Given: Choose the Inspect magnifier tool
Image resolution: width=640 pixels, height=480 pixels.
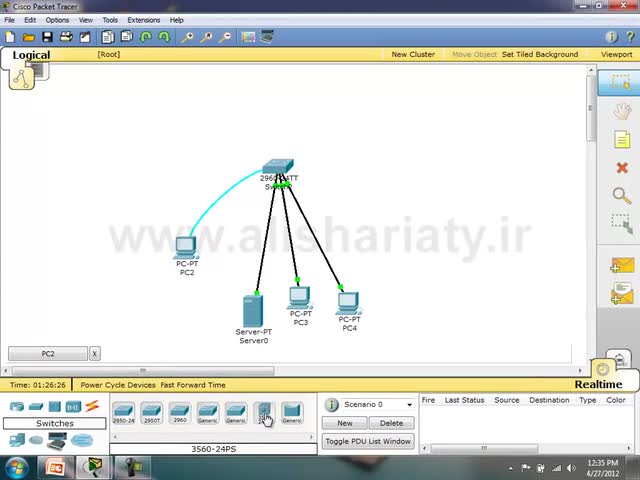Looking at the screenshot, I should click(622, 196).
